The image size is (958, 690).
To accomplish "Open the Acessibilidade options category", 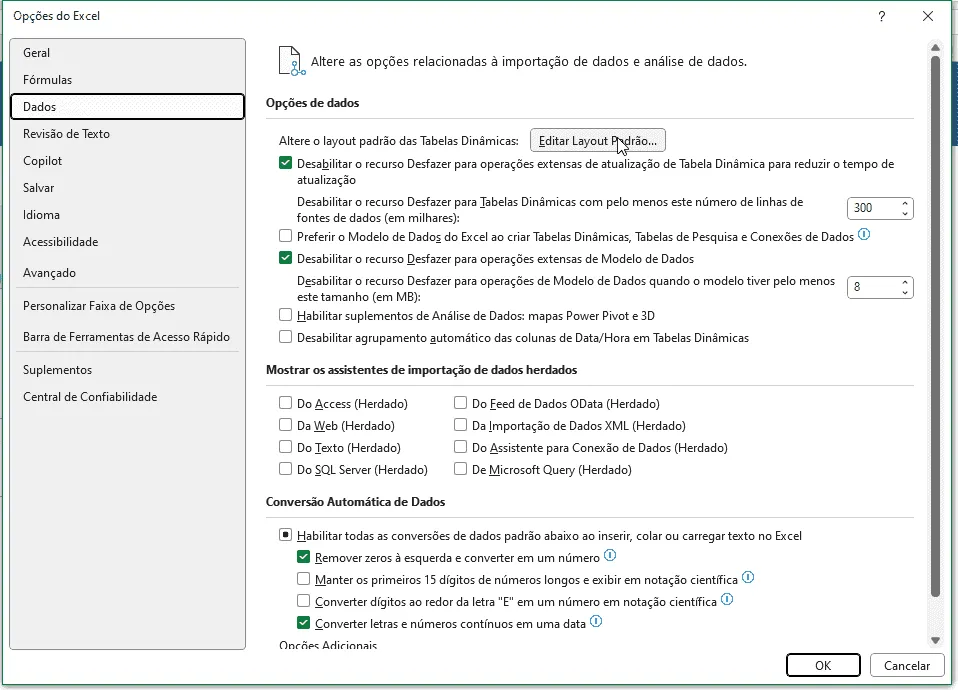I will pos(128,241).
